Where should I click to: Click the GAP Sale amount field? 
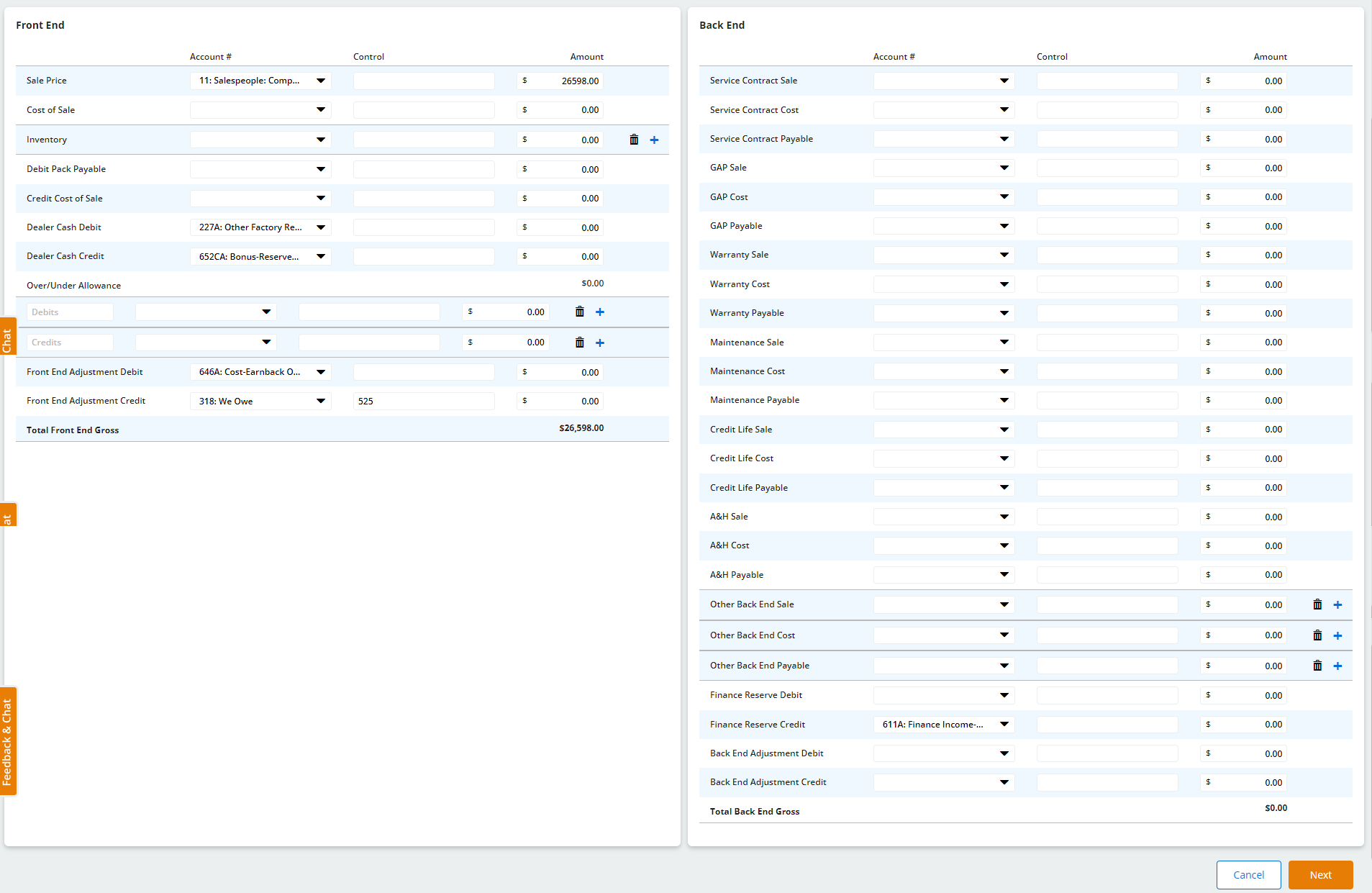[1248, 168]
